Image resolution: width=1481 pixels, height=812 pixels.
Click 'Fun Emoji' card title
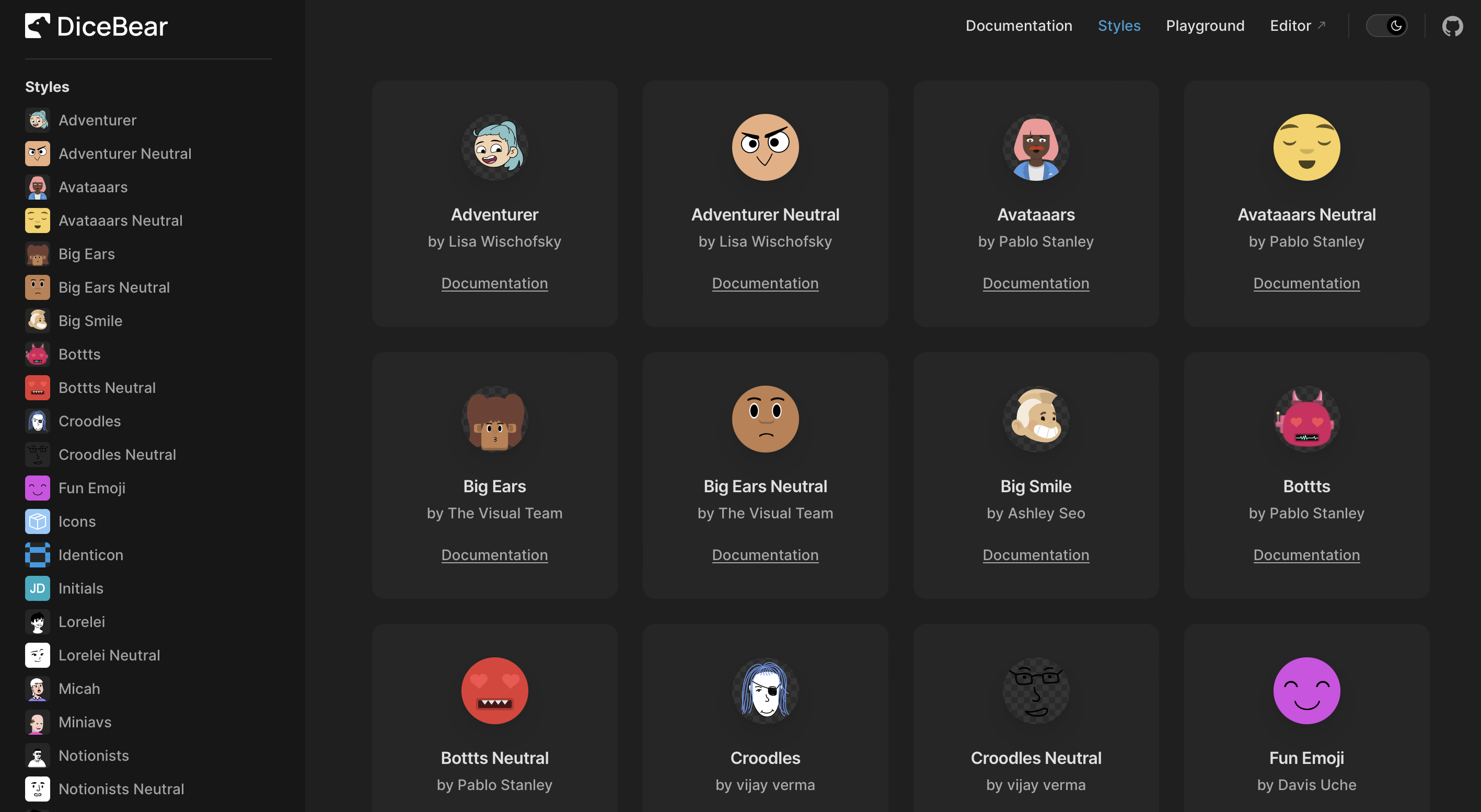coord(1306,759)
